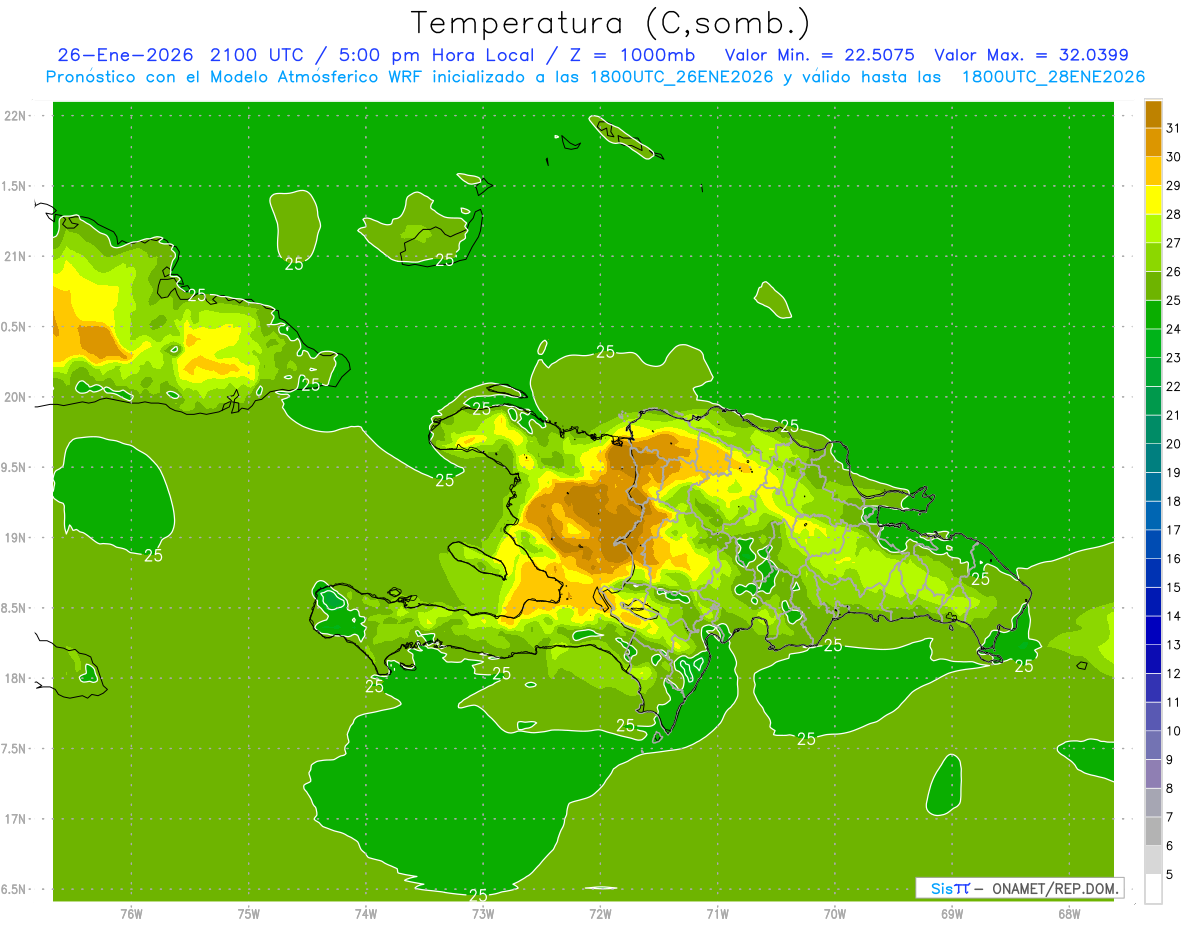Screen dimensions: 1200x927
Task: Click white swatch below 5 in legend
Action: (1153, 889)
